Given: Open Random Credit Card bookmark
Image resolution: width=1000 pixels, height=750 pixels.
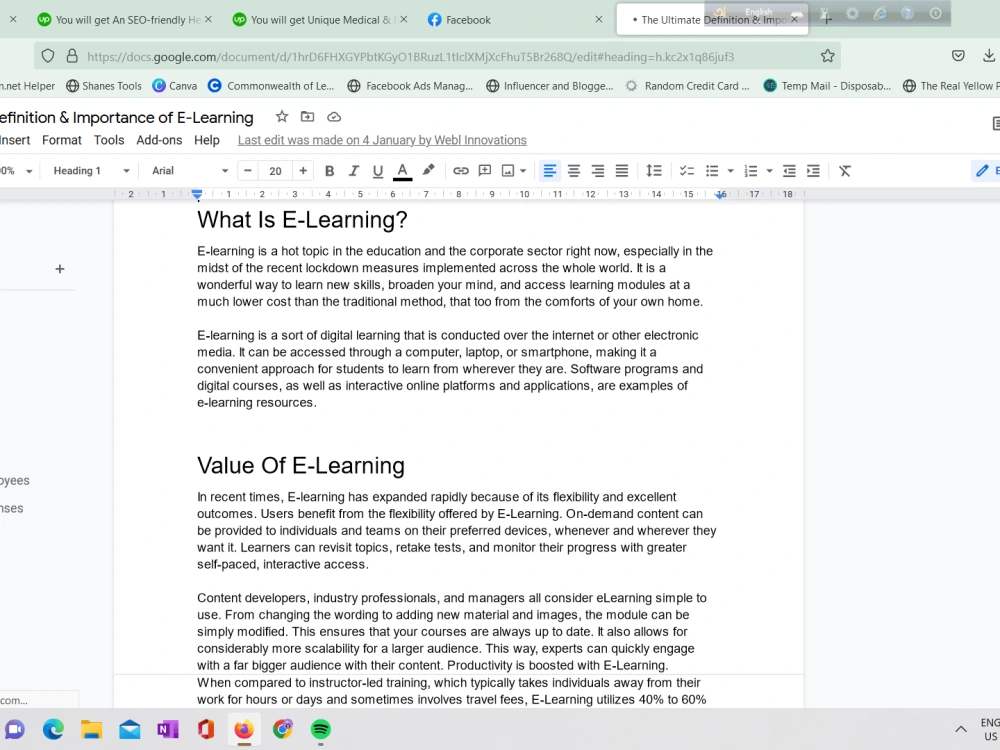Looking at the screenshot, I should point(688,85).
